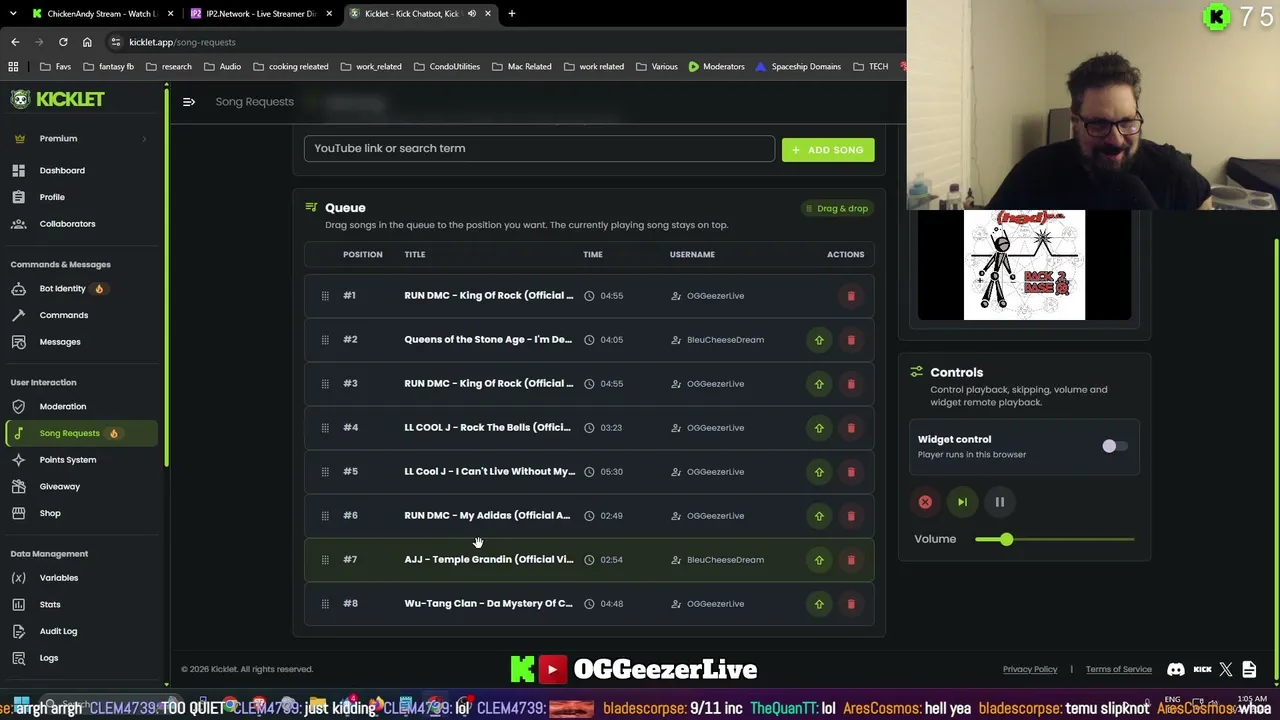Delete RUN DMC My Adidas from queue
This screenshot has height=720, width=1280.
click(851, 516)
